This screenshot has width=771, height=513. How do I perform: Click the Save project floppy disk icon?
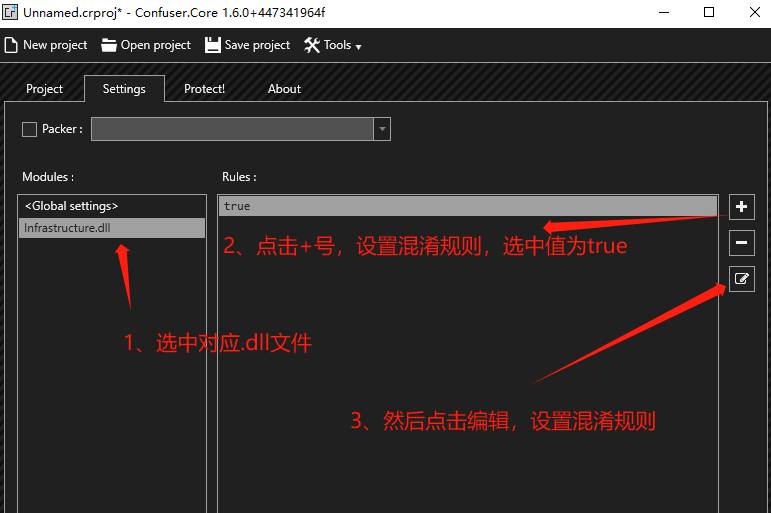tap(212, 45)
